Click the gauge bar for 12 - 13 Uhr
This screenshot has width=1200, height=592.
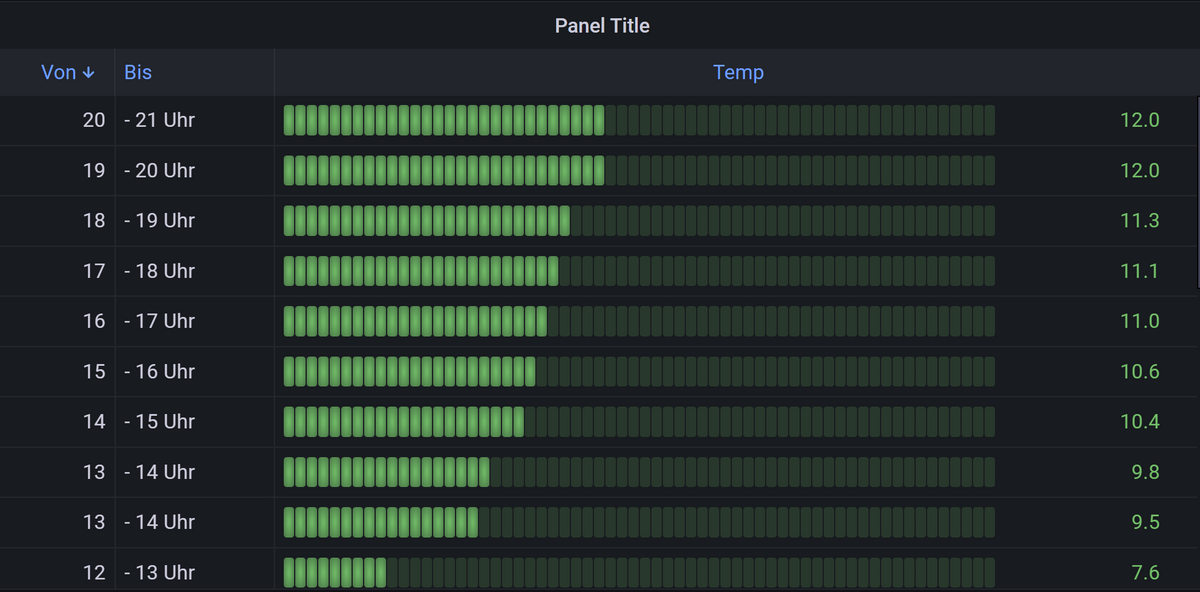click(x=639, y=572)
